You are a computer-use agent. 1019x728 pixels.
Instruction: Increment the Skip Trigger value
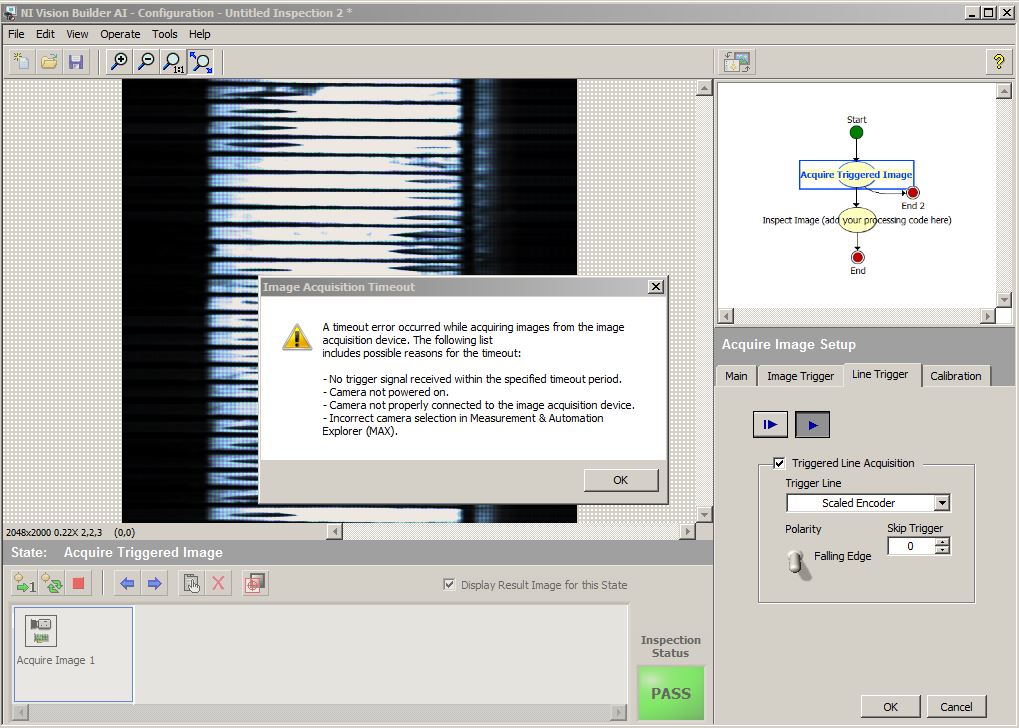click(x=942, y=541)
